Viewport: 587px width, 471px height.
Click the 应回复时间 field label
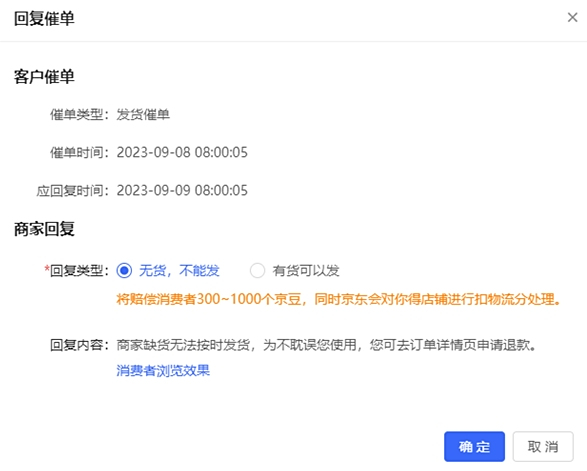73,191
